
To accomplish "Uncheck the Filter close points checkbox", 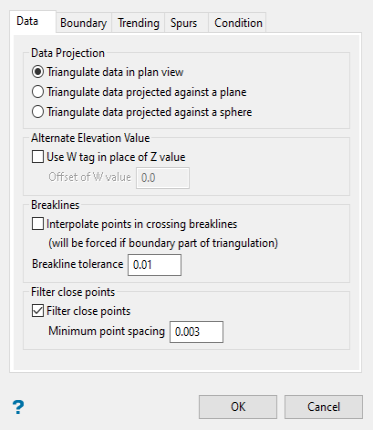I will (x=38, y=311).
